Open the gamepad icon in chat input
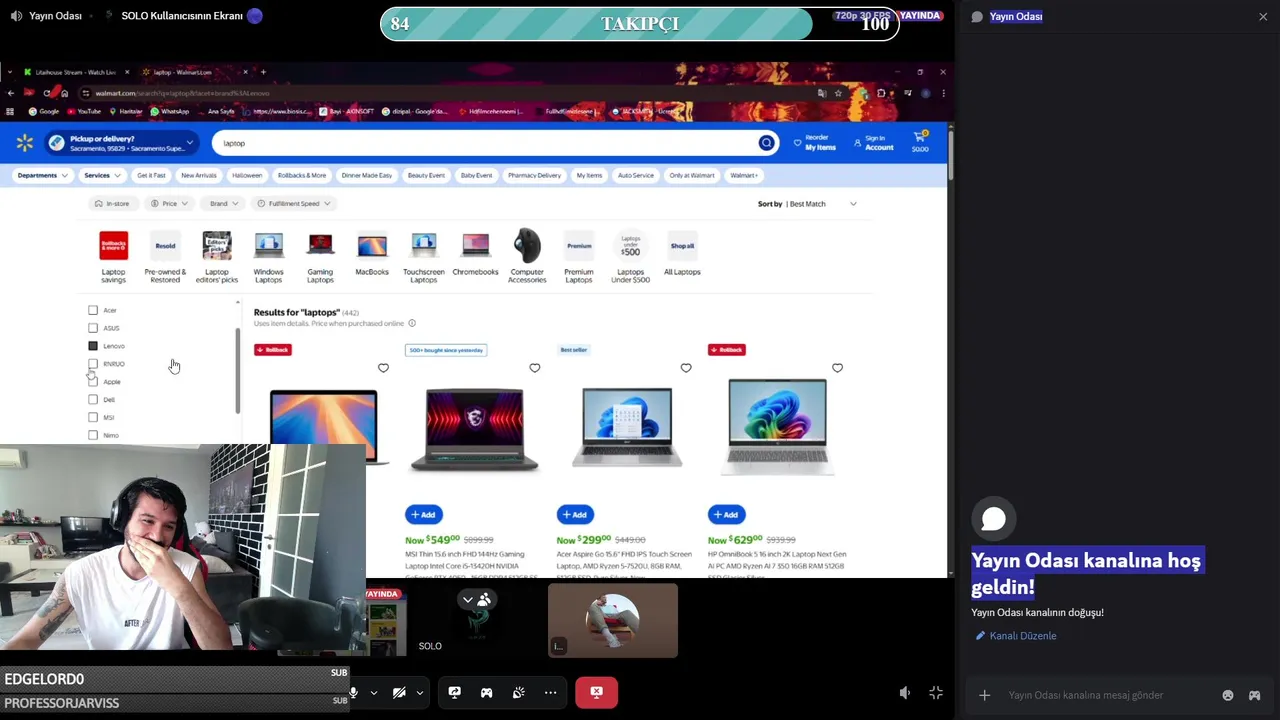The image size is (1280, 720). pos(1254,695)
